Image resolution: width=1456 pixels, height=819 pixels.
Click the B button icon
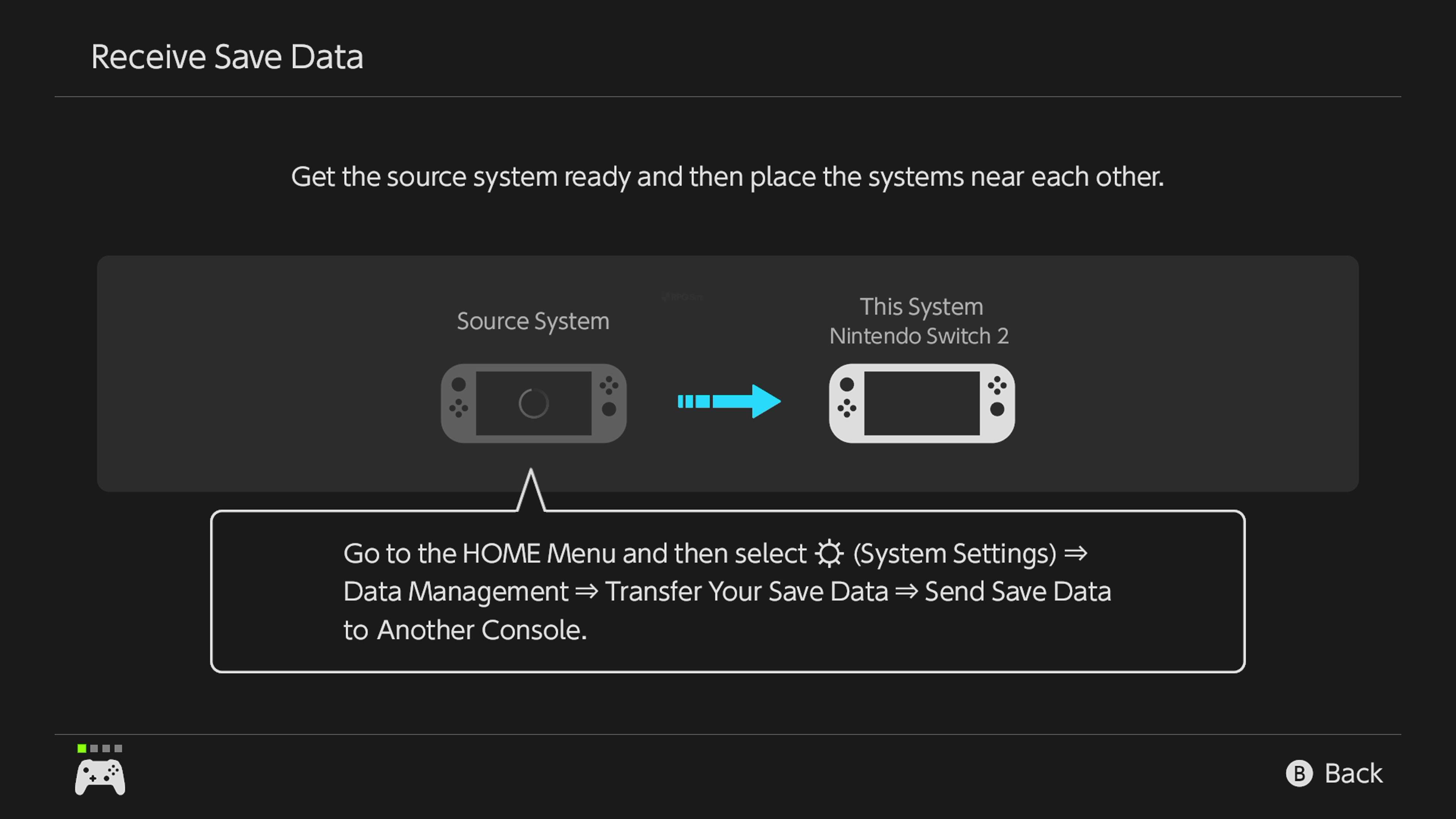pyautogui.click(x=1299, y=773)
